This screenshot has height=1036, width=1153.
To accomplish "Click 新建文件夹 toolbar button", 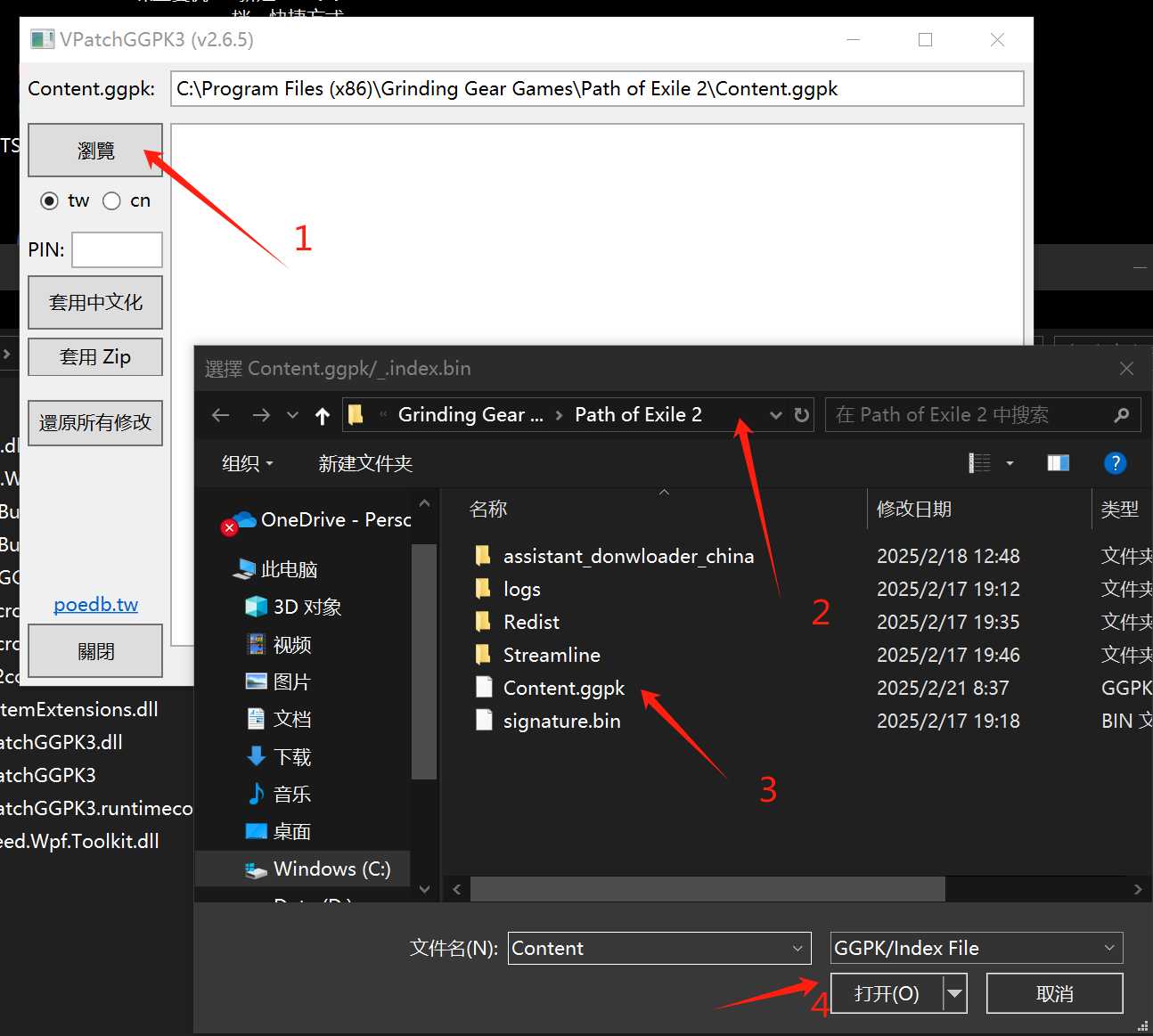I will [x=365, y=463].
